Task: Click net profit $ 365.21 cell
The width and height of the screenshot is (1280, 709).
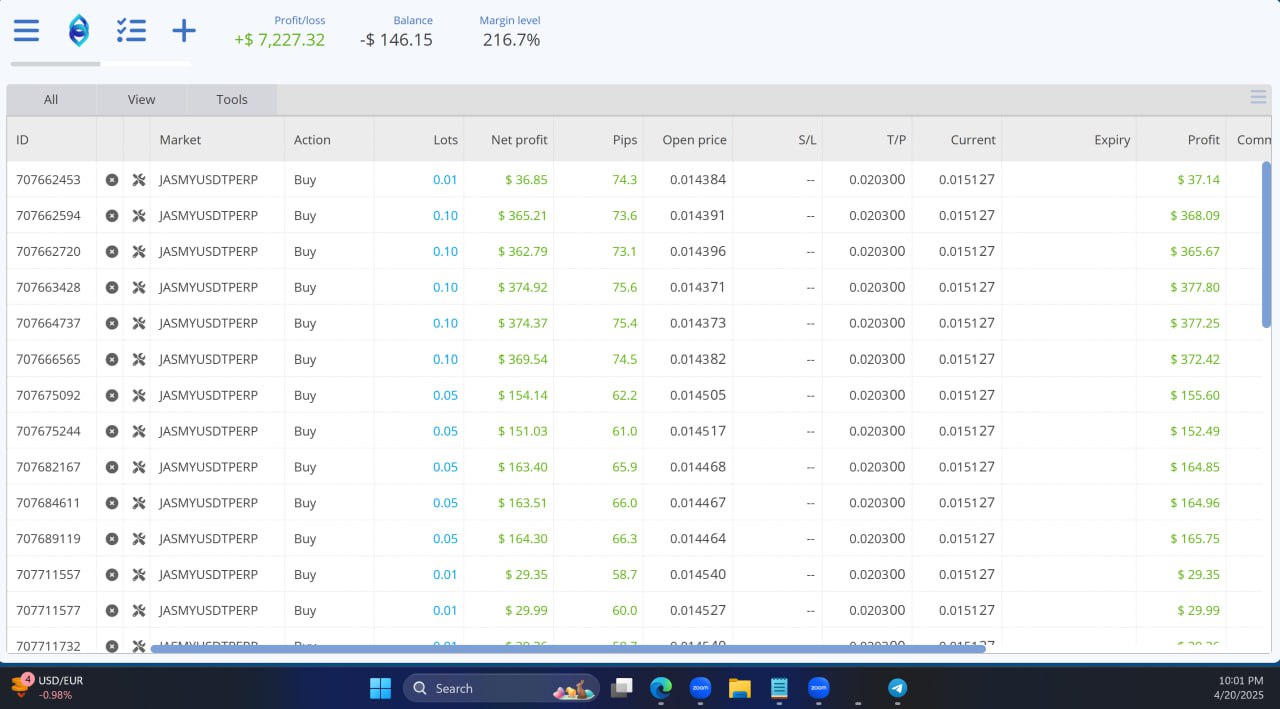Action: pyautogui.click(x=522, y=216)
